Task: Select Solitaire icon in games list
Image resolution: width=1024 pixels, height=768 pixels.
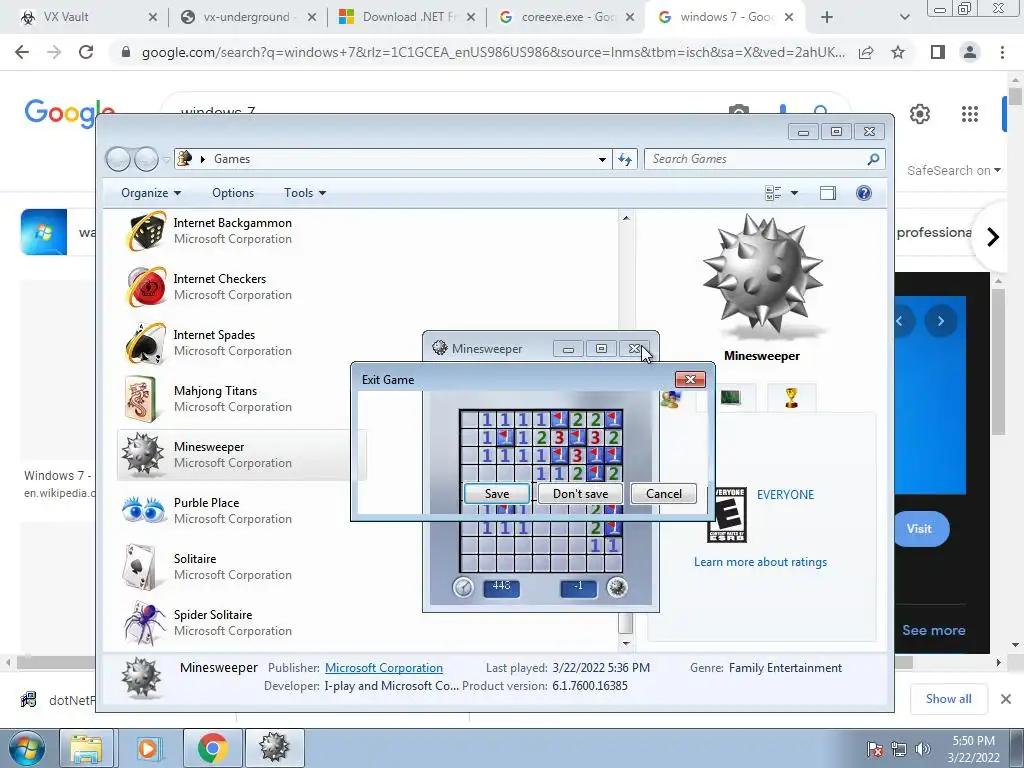Action: tap(140, 566)
